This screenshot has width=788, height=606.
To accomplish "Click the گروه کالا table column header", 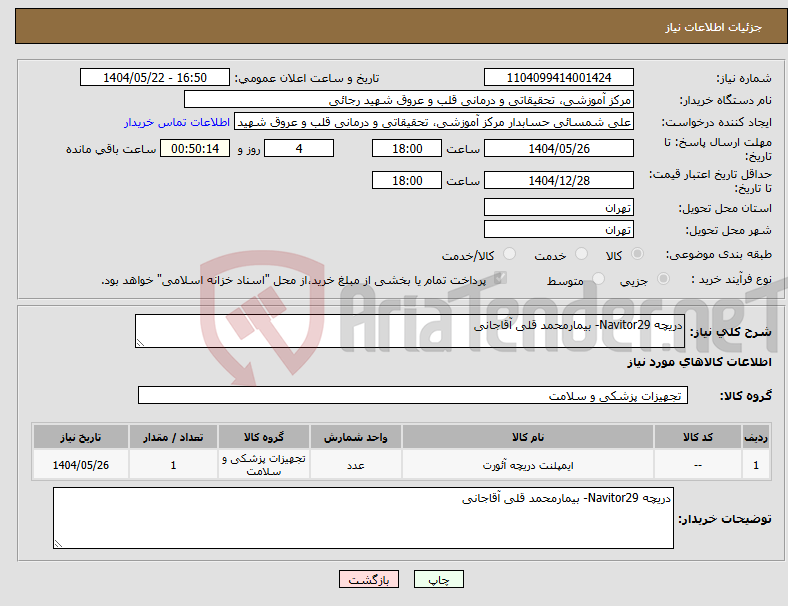I will point(264,437).
